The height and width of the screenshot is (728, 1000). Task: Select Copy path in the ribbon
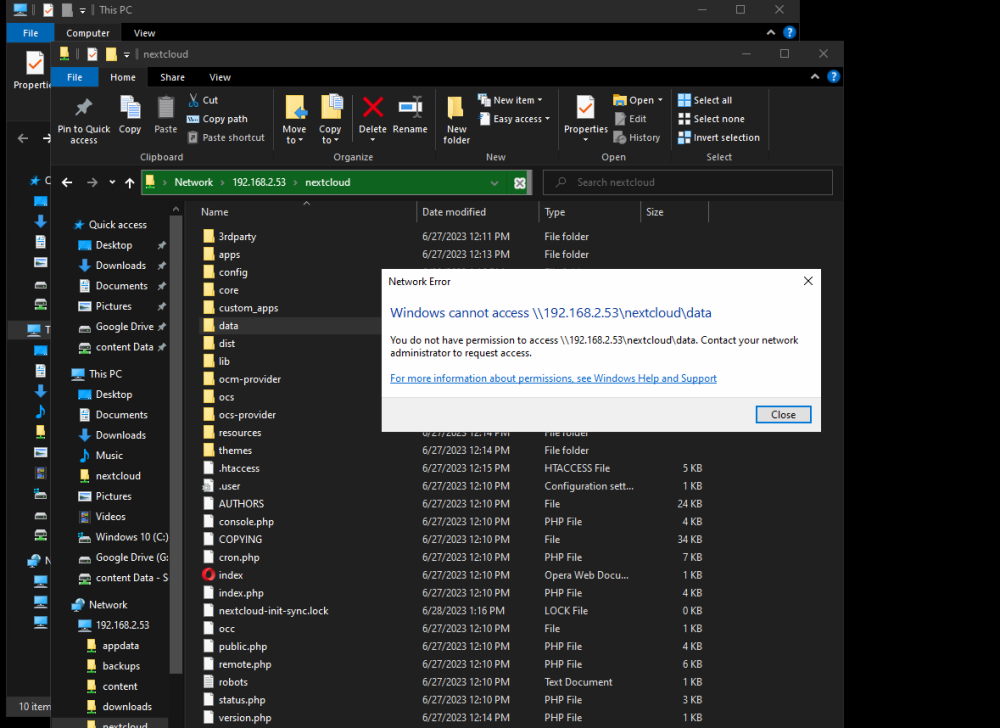(x=217, y=119)
